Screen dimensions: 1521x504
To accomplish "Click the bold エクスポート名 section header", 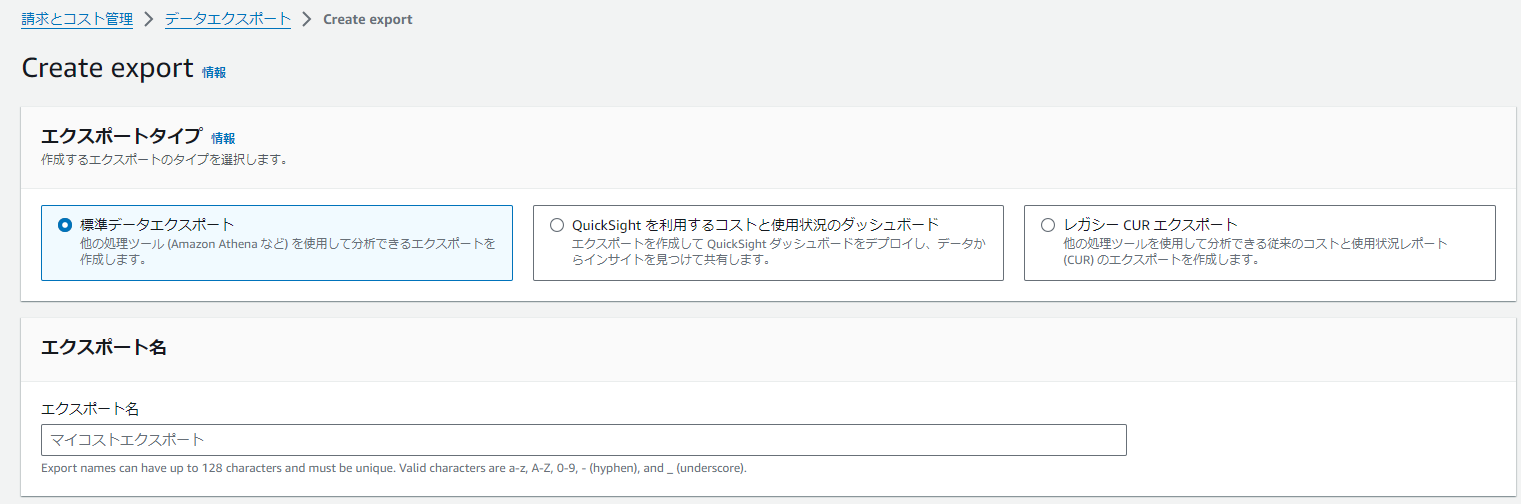I will click(x=103, y=347).
